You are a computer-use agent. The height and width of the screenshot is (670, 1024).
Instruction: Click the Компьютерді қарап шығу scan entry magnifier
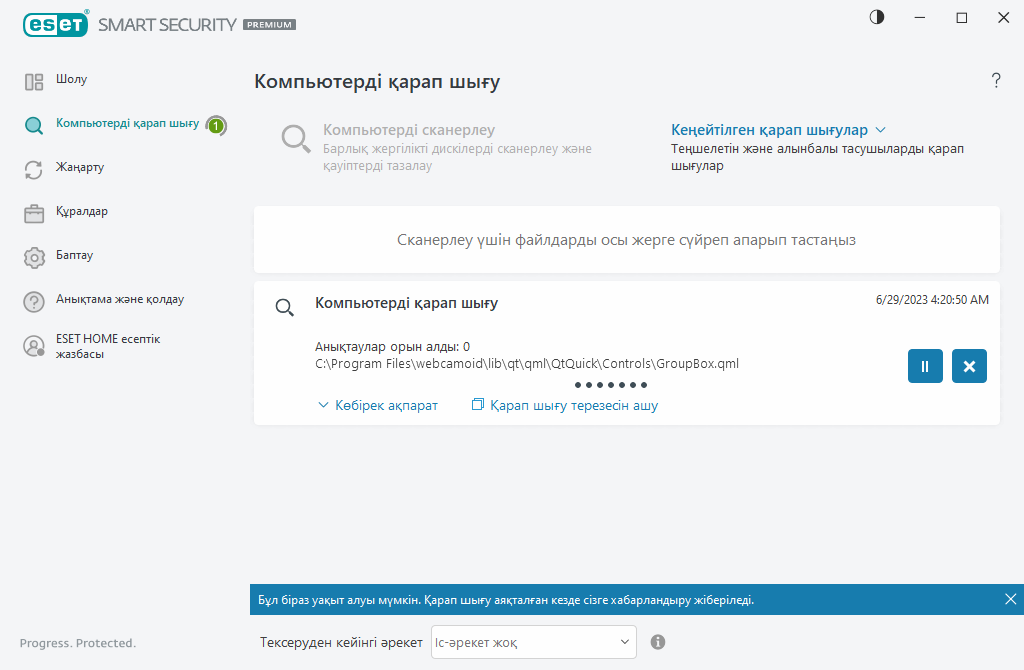coord(284,307)
